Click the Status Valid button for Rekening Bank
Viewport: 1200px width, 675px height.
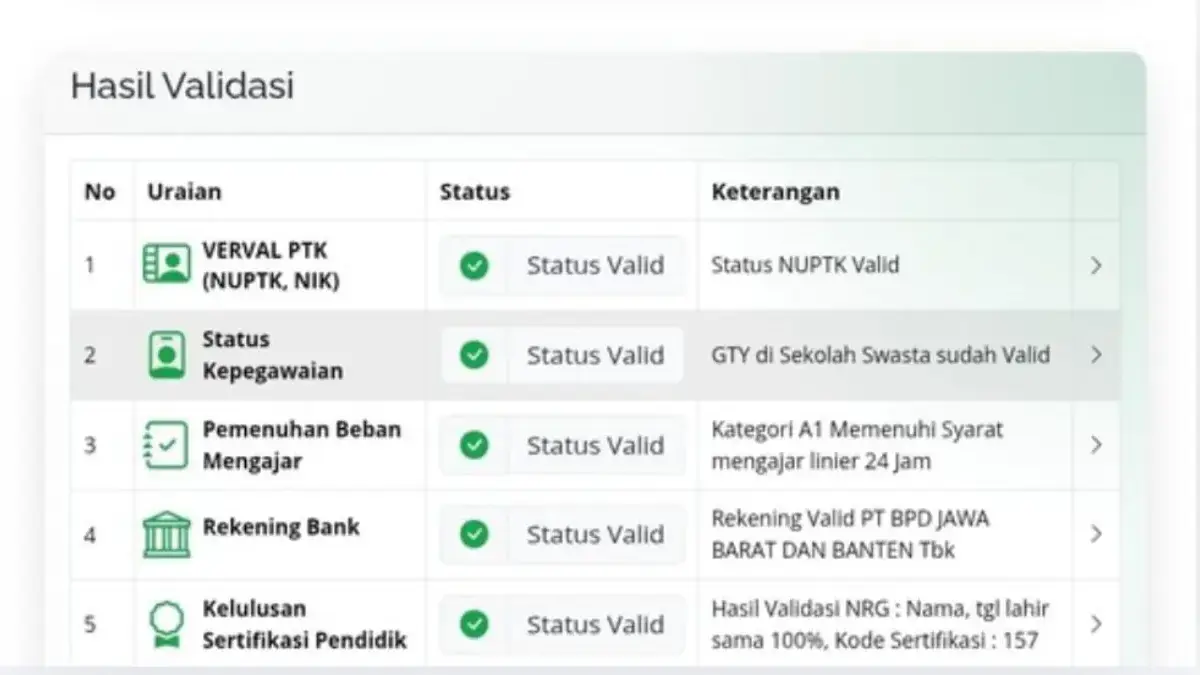[x=562, y=534]
